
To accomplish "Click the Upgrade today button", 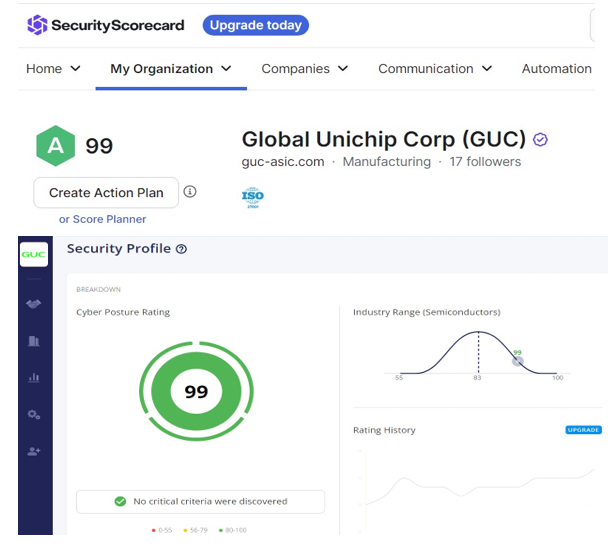I will pyautogui.click(x=255, y=25).
